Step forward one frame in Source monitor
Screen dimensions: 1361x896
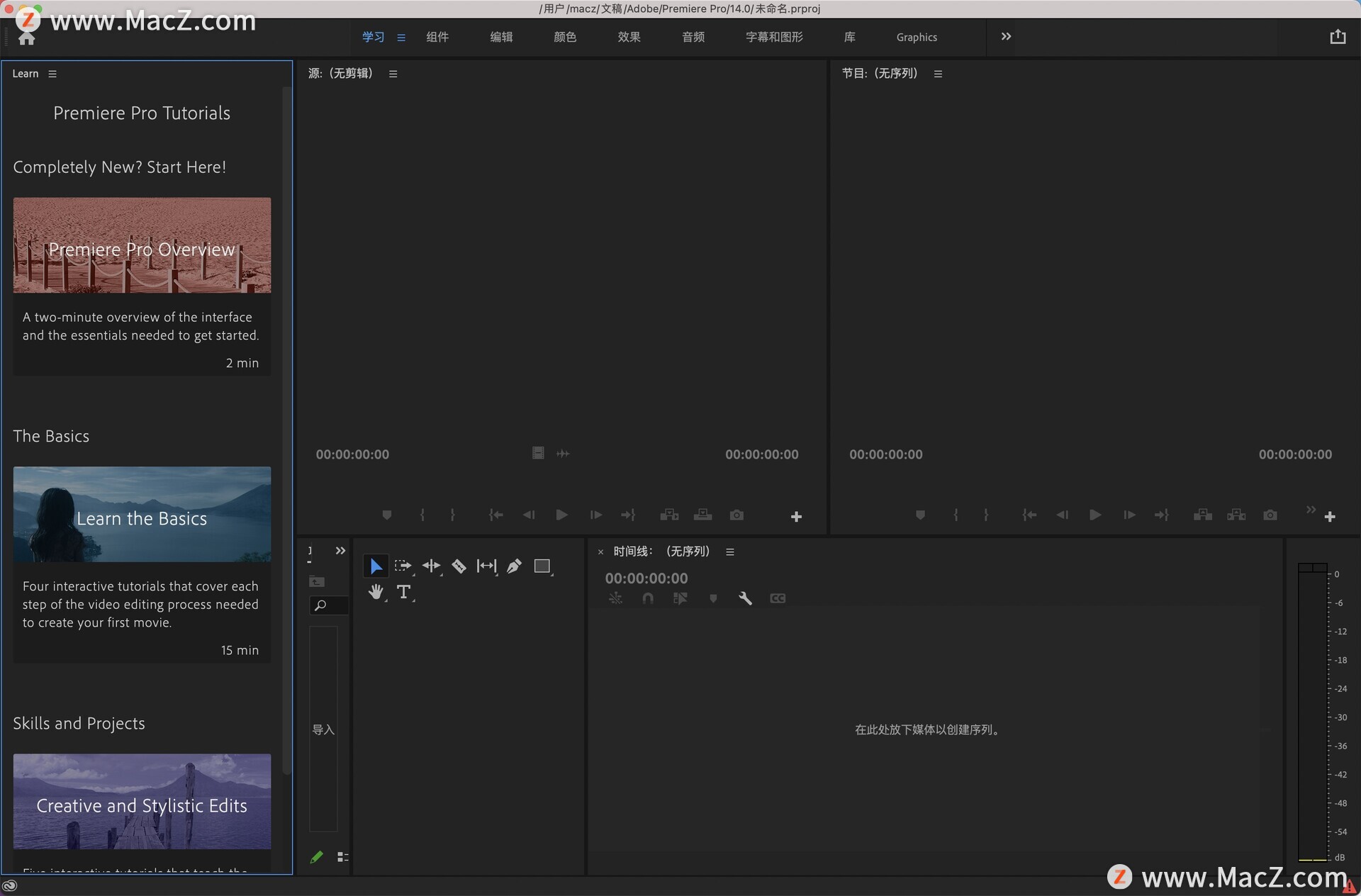point(596,515)
